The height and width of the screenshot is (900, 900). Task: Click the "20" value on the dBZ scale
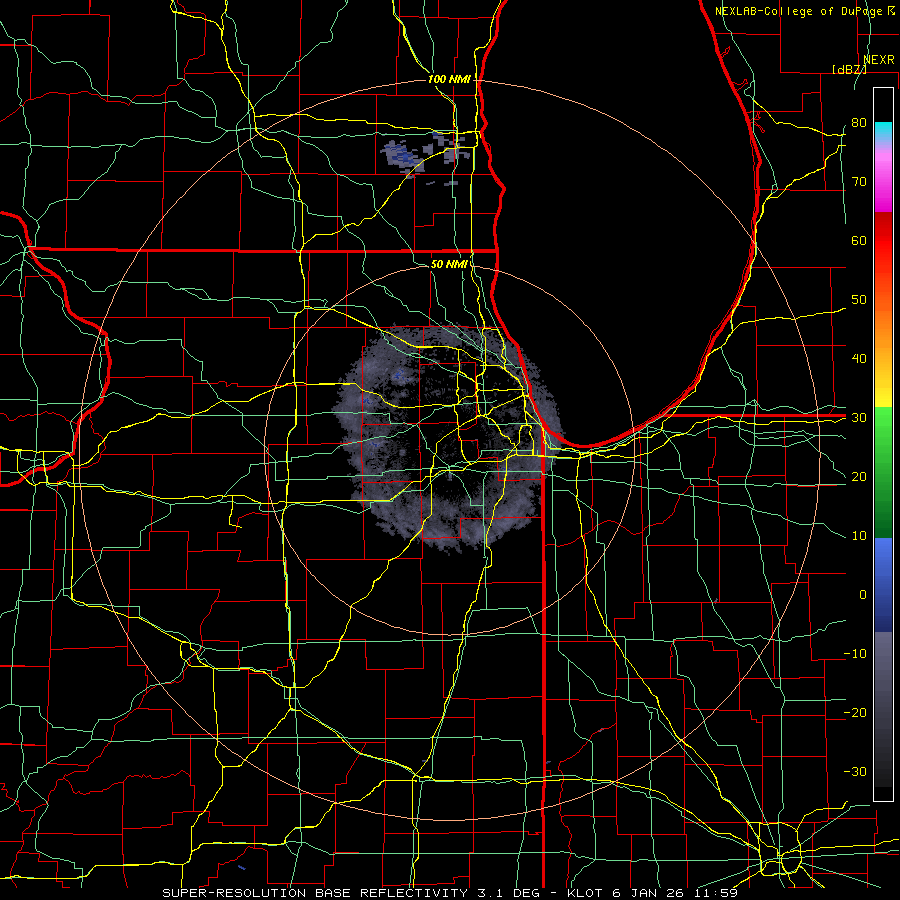pos(859,476)
